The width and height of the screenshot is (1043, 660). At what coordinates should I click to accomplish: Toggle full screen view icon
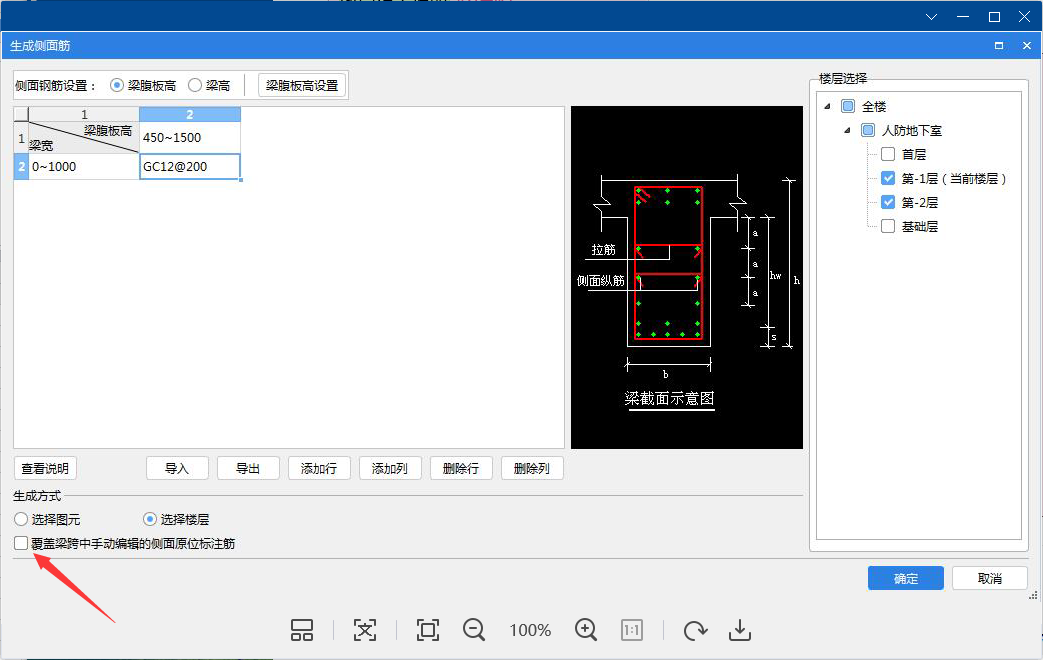pos(428,630)
